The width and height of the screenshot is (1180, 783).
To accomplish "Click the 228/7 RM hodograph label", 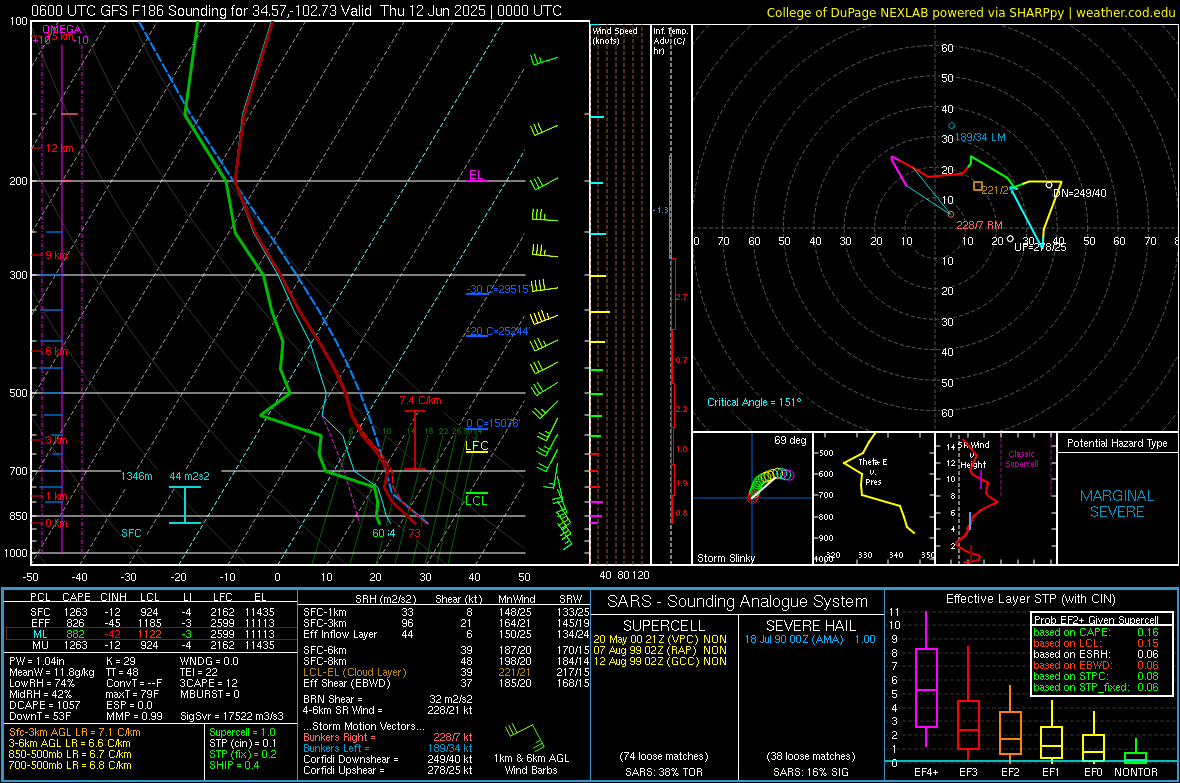I will 979,225.
